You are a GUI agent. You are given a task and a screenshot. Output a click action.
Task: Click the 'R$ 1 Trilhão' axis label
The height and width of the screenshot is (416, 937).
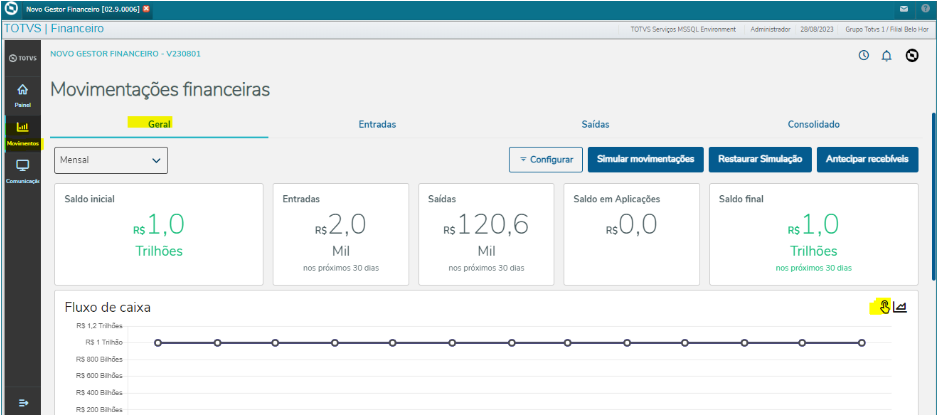click(104, 343)
